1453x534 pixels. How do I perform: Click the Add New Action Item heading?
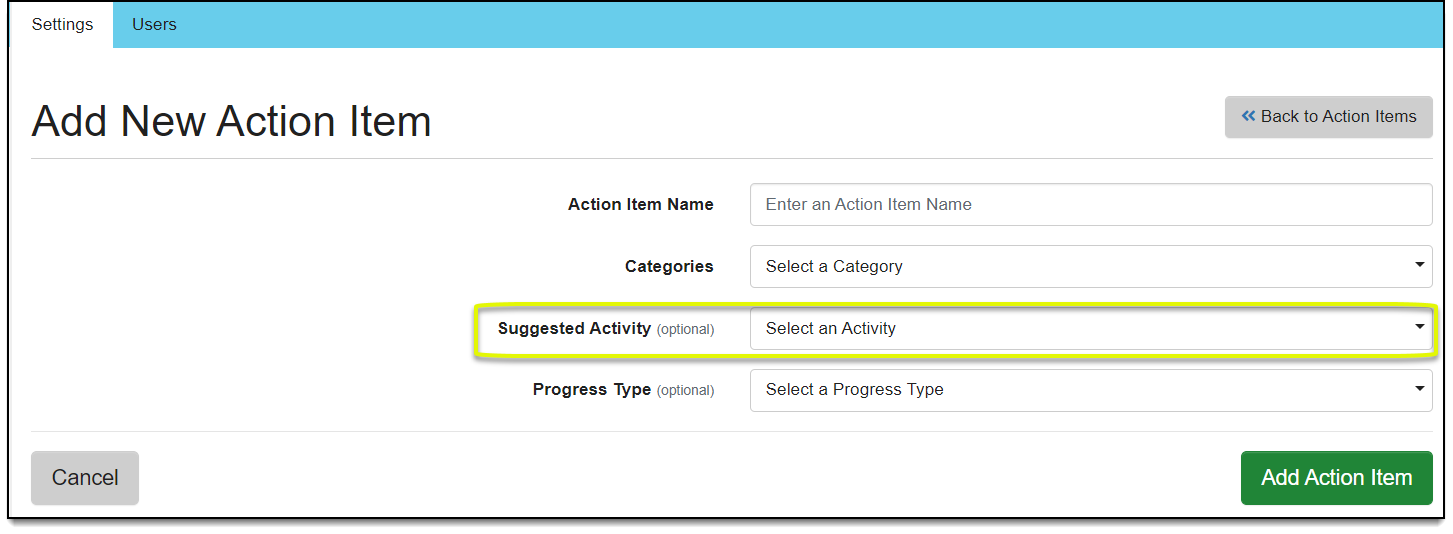tap(231, 122)
